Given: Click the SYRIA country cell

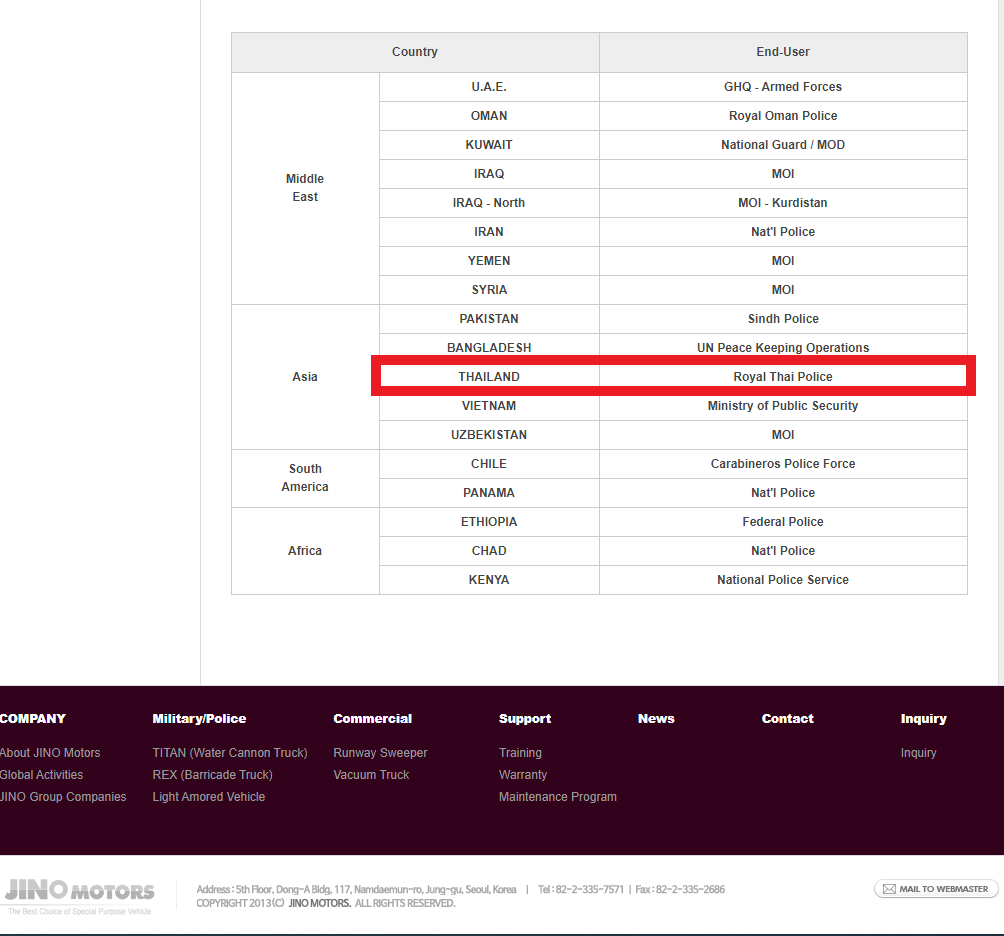Looking at the screenshot, I should 489,290.
